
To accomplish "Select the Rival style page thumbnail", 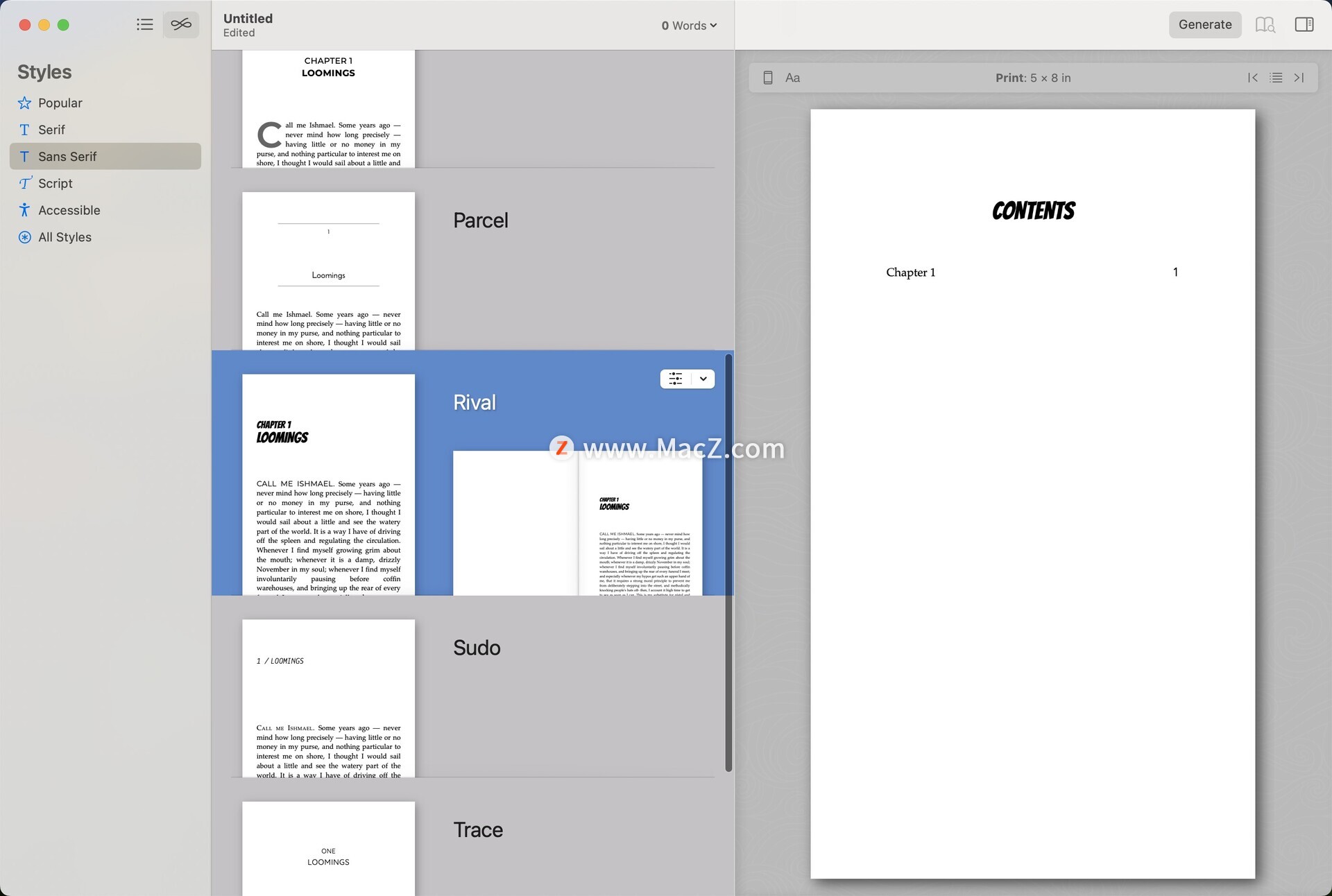I will click(x=328, y=484).
